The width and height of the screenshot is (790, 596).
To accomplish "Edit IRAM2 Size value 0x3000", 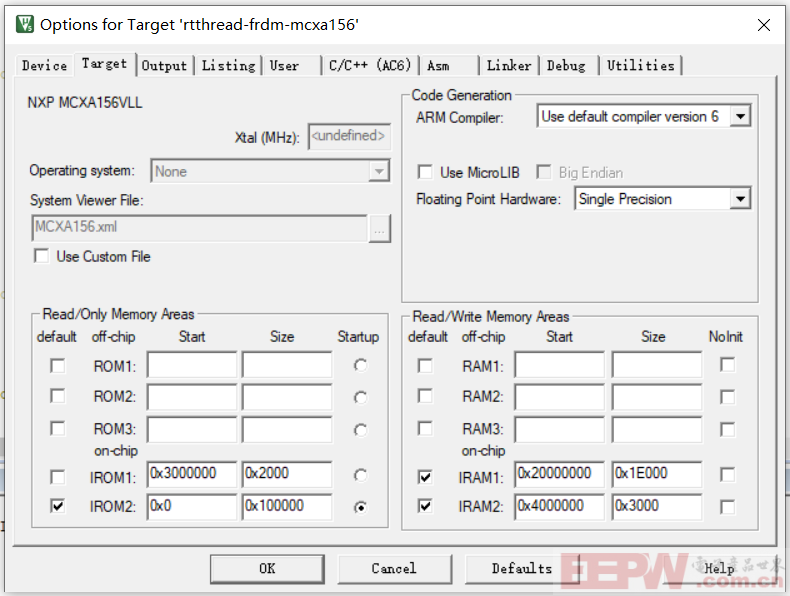I will point(657,506).
